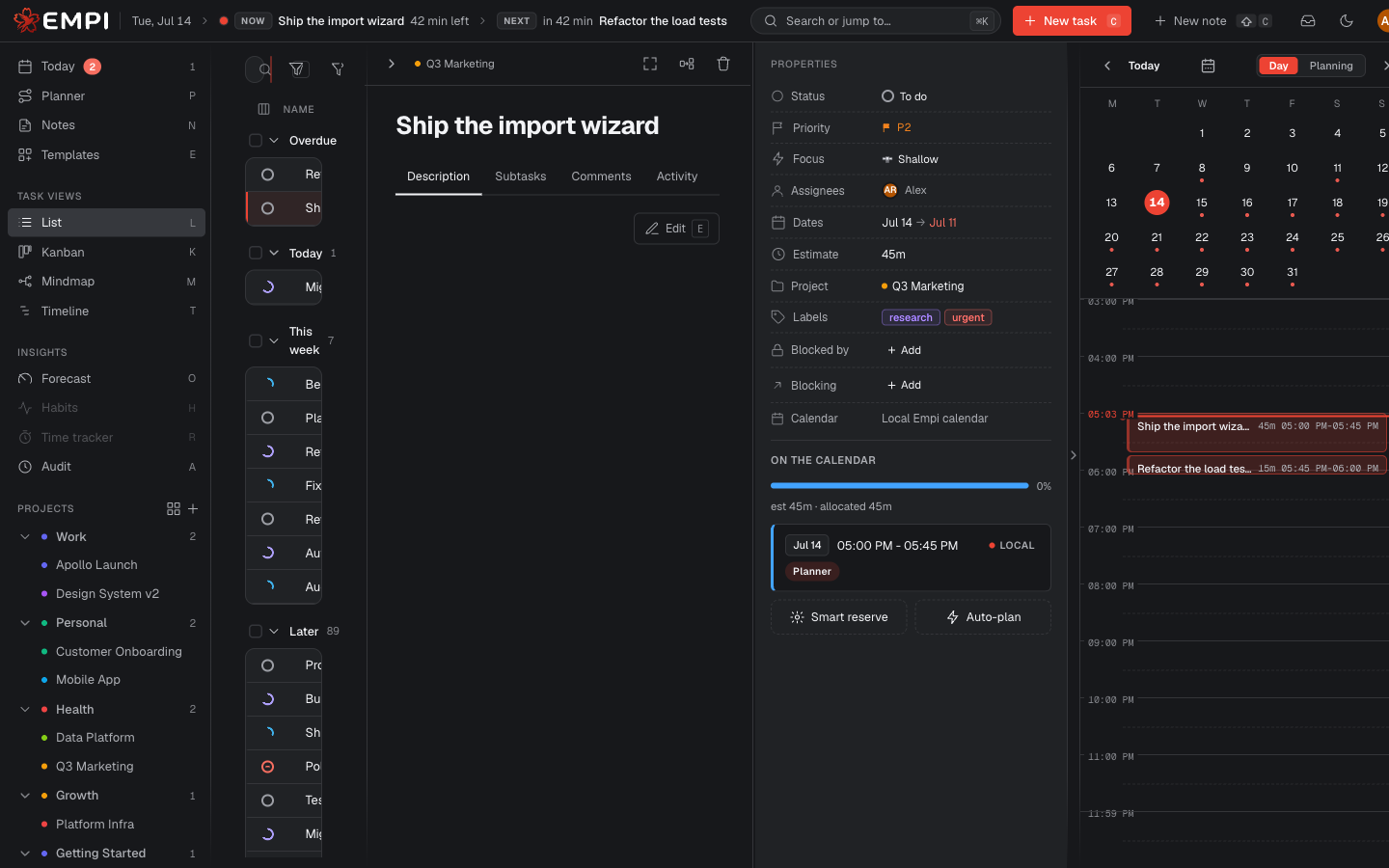Select the Later group checkbox
This screenshot has width=1389, height=868.
coord(256,631)
